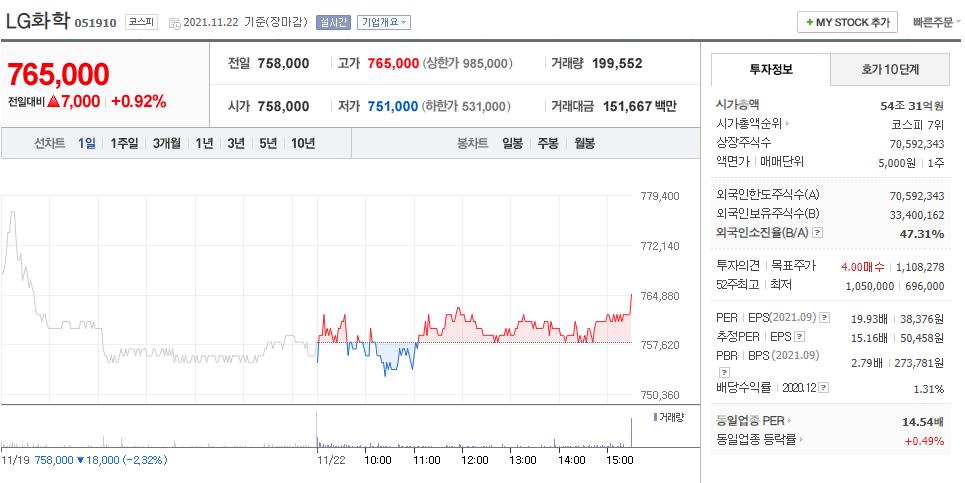The width and height of the screenshot is (965, 483).
Task: Click the 상한가 985,000 upper limit text
Action: point(468,63)
